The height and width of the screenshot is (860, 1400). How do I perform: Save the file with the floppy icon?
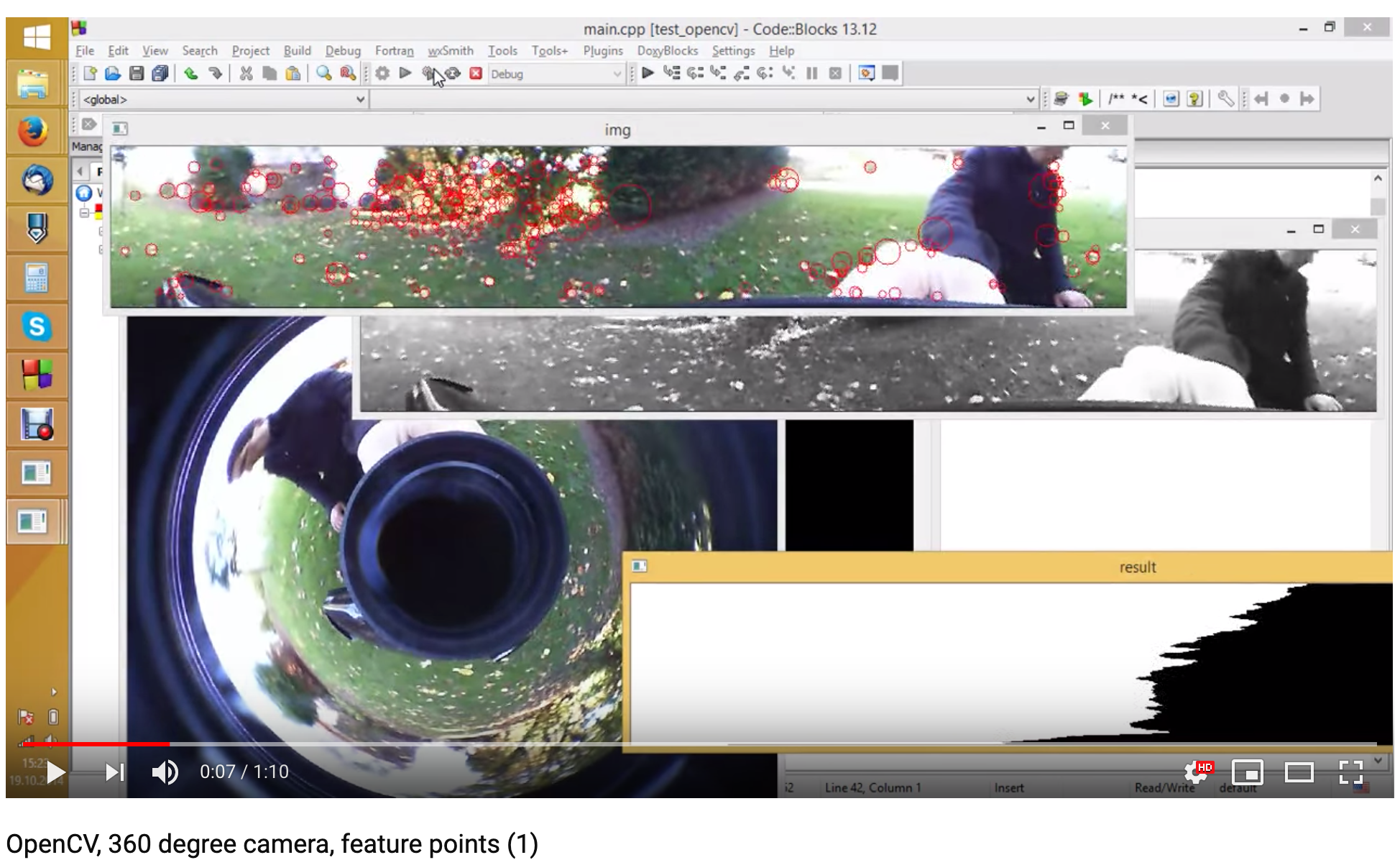click(x=137, y=73)
